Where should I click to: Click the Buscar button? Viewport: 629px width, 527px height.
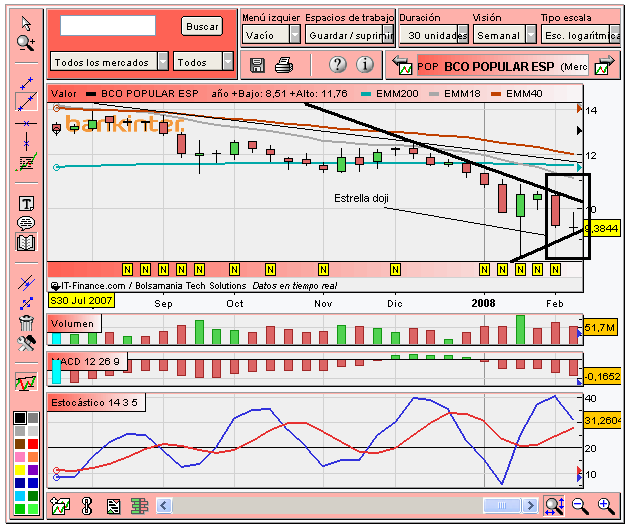202,26
